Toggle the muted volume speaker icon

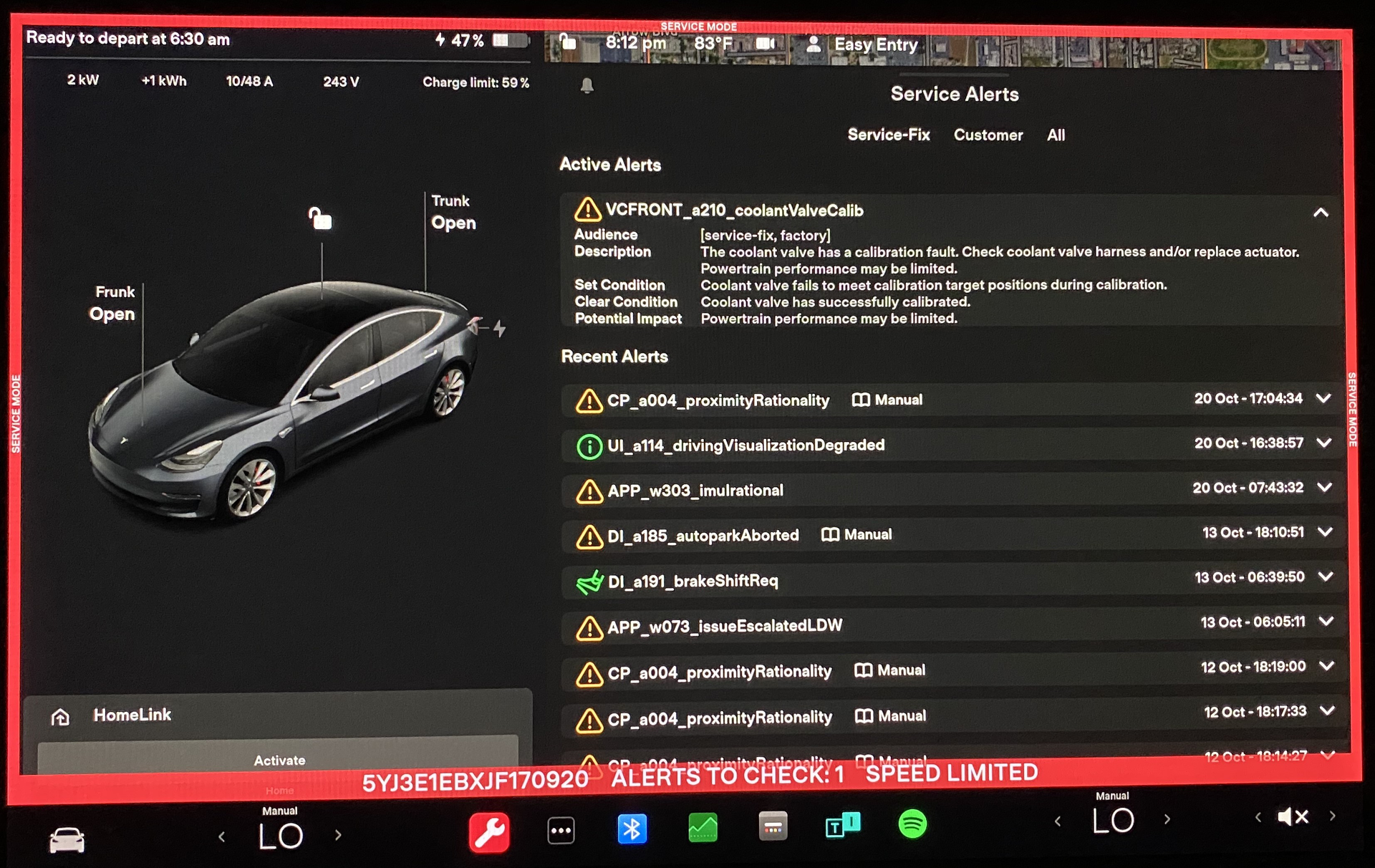click(1293, 816)
